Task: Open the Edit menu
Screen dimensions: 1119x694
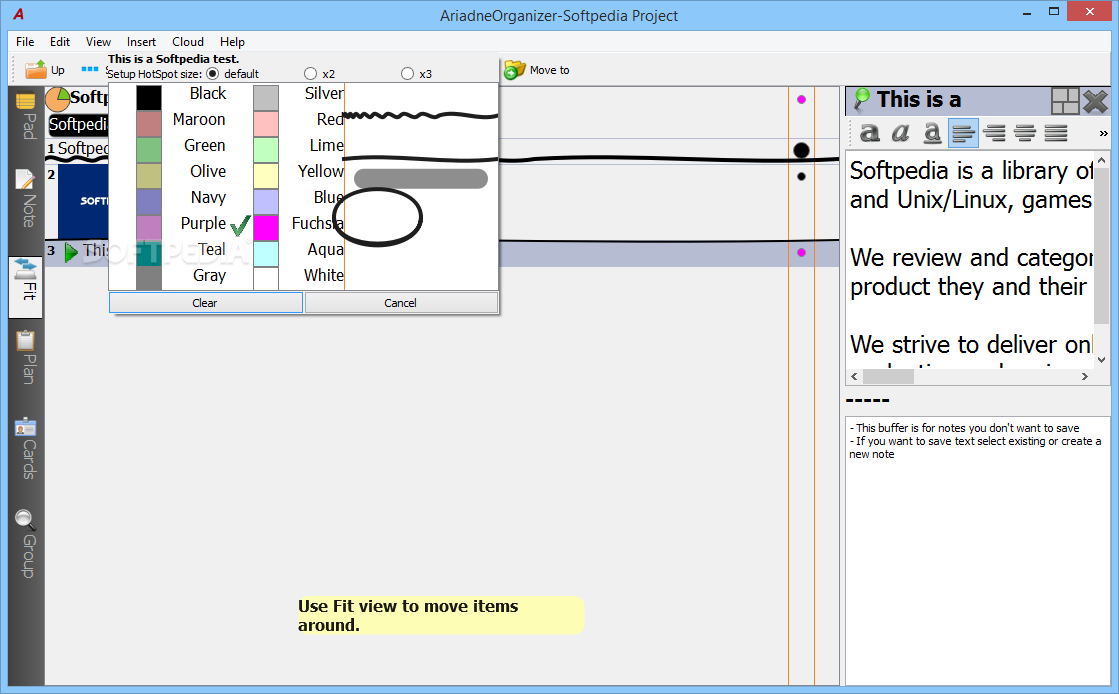Action: click(60, 41)
